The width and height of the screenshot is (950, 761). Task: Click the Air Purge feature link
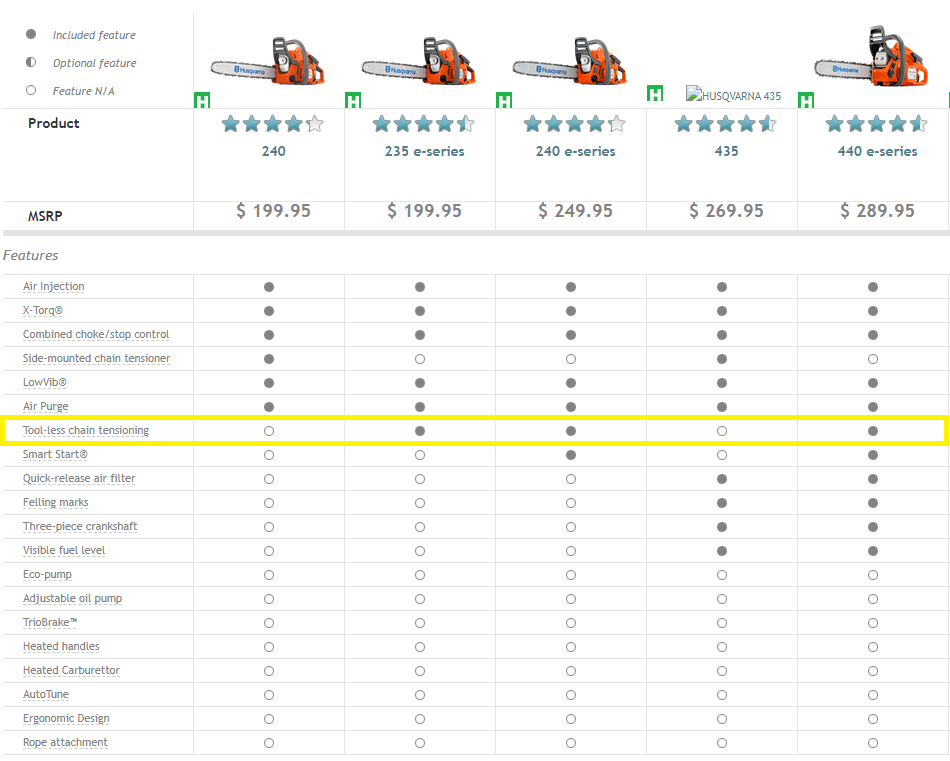click(45, 407)
